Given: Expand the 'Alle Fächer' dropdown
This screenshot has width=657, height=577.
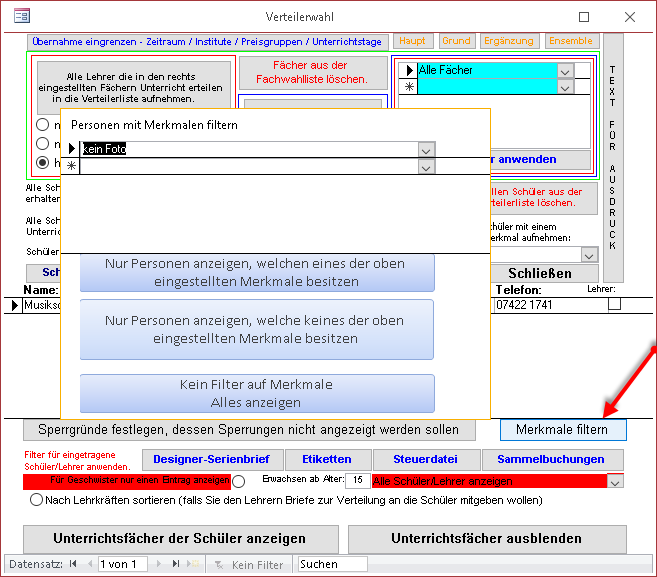Looking at the screenshot, I should click(x=566, y=71).
